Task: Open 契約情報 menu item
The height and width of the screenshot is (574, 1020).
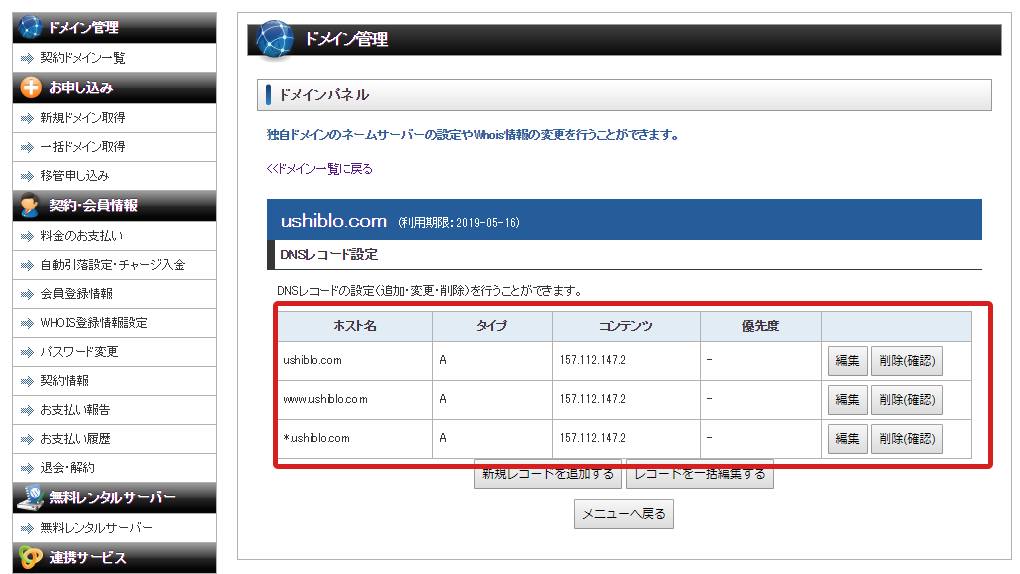Action: [x=64, y=381]
